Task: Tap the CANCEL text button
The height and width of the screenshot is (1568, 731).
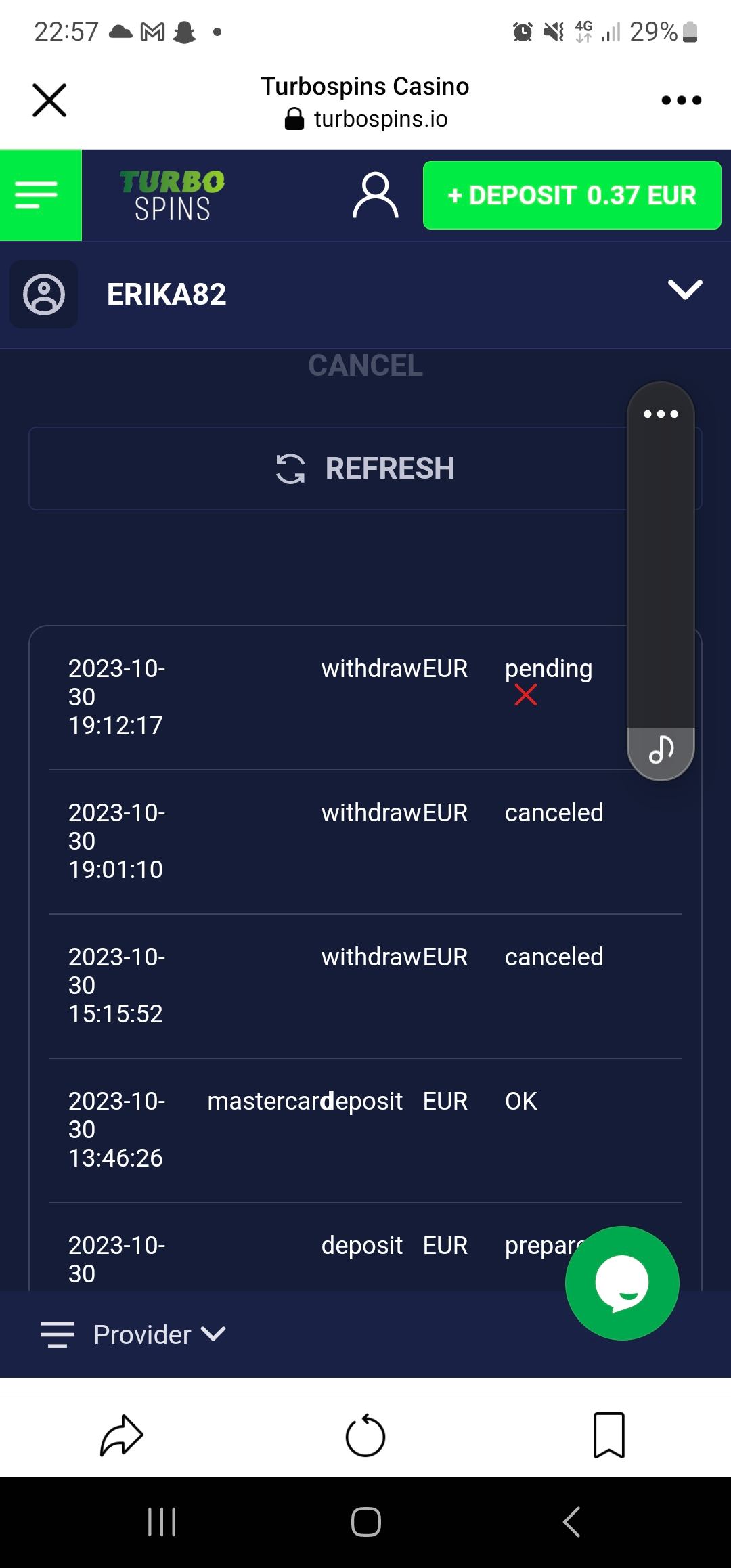Action: click(365, 366)
